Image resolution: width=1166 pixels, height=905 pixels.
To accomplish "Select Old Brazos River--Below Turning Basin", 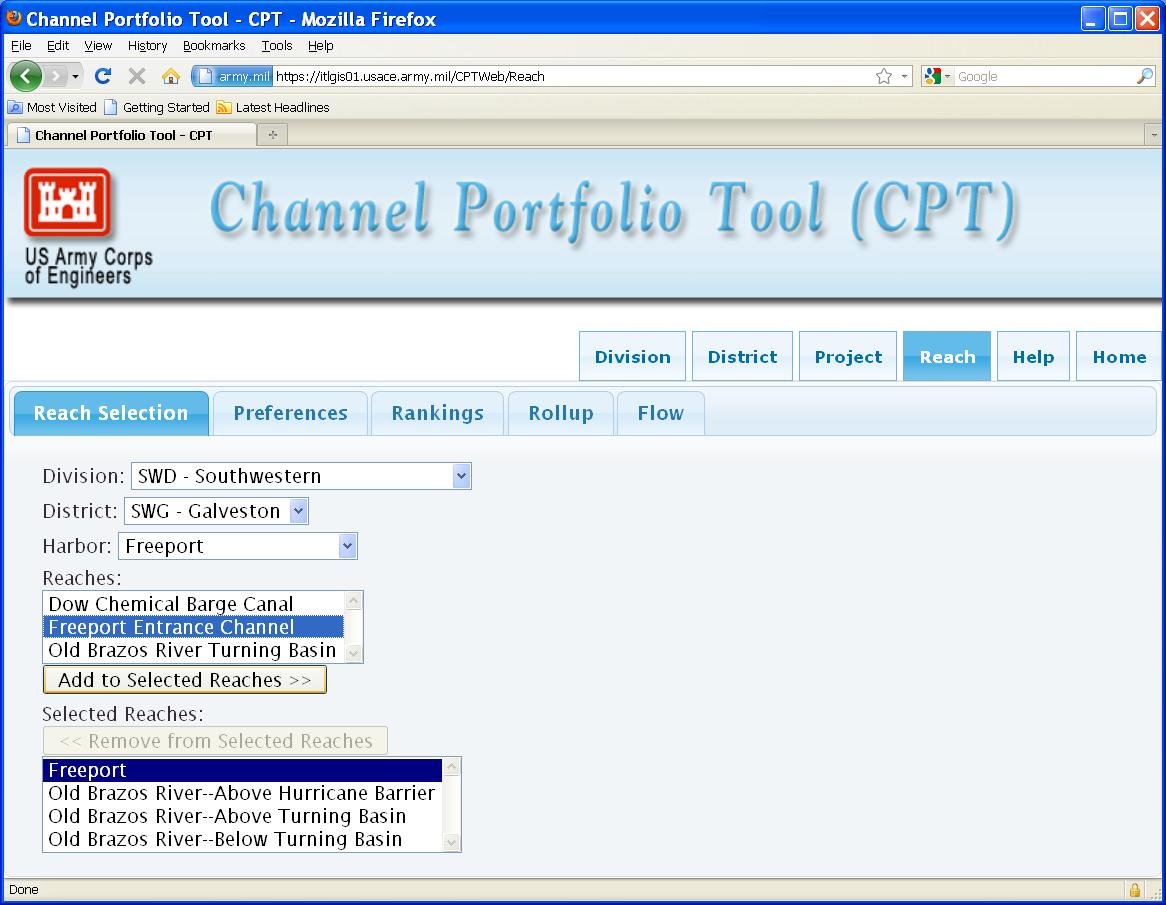I will click(x=242, y=840).
